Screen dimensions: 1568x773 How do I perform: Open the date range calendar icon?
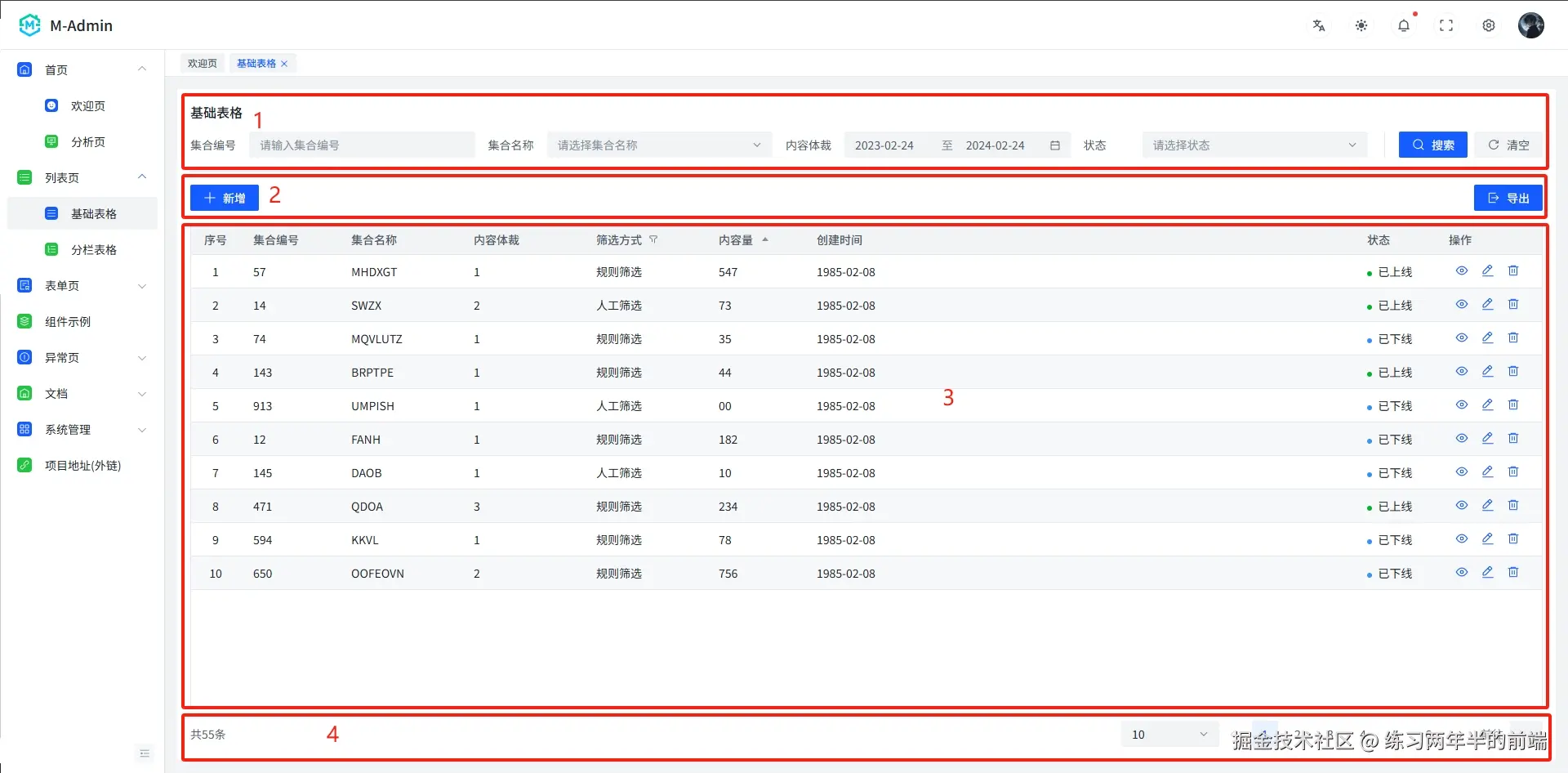coord(1055,145)
